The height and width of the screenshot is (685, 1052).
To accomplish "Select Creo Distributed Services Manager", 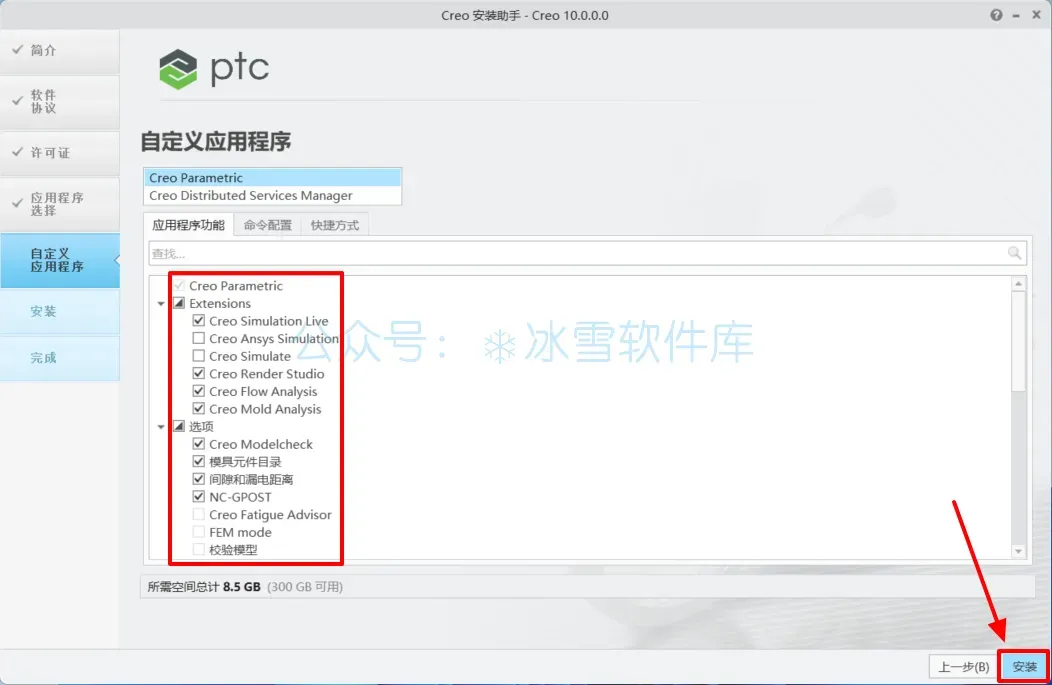I will 272,195.
